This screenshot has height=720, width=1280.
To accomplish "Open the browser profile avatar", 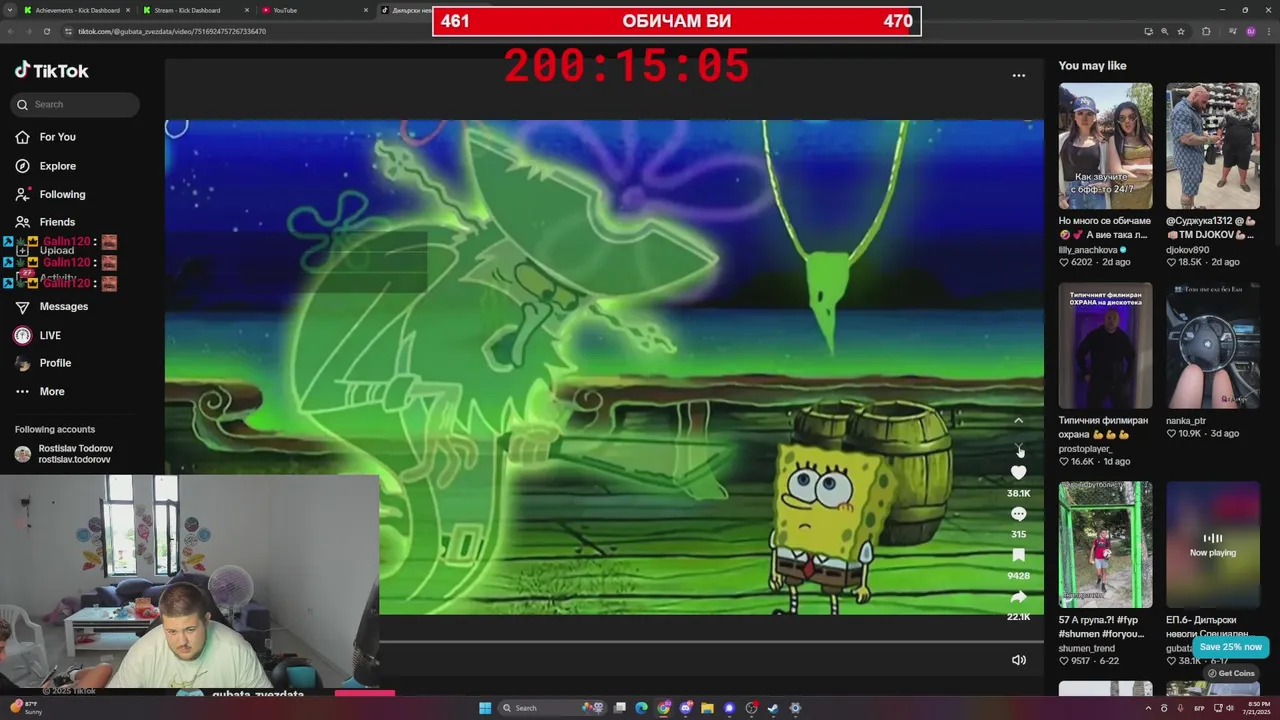I will [x=1251, y=31].
